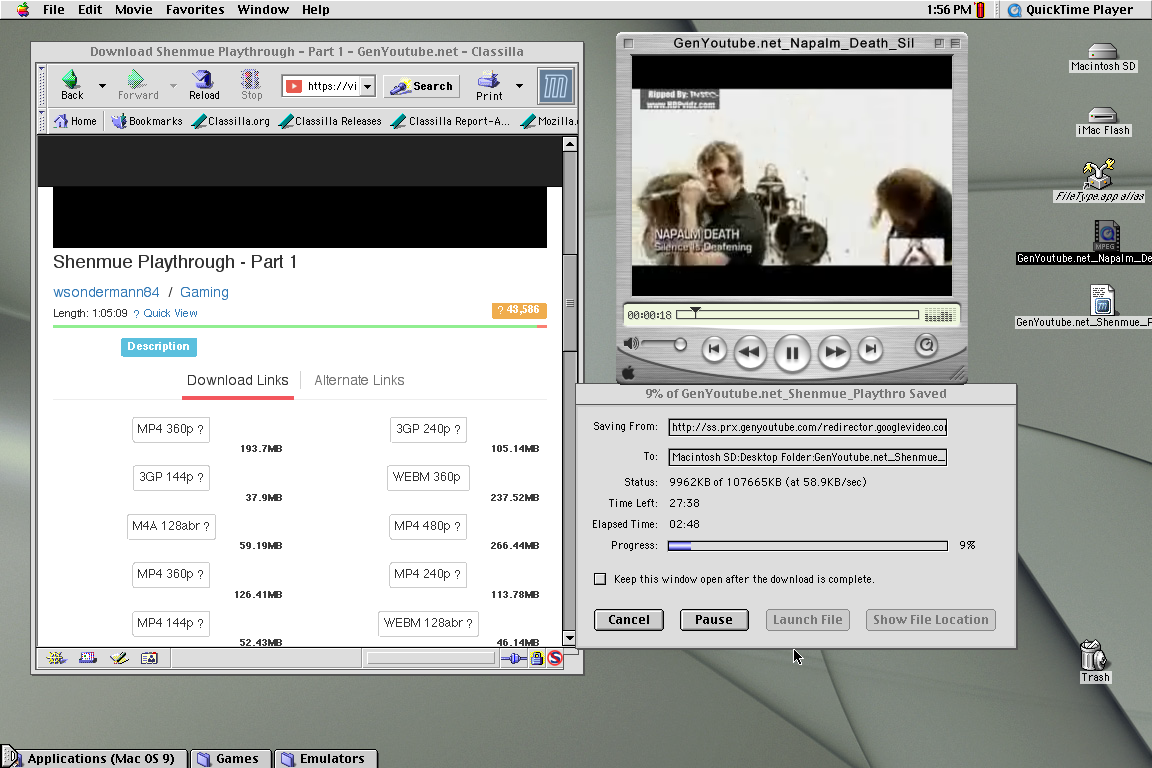Open the Forward history dropdown arrow
The width and height of the screenshot is (1152, 768).
pos(173,86)
